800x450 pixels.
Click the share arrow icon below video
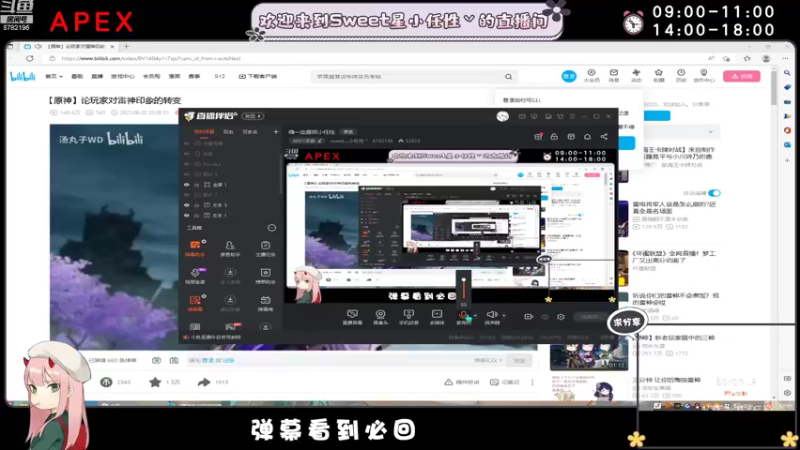[x=204, y=382]
